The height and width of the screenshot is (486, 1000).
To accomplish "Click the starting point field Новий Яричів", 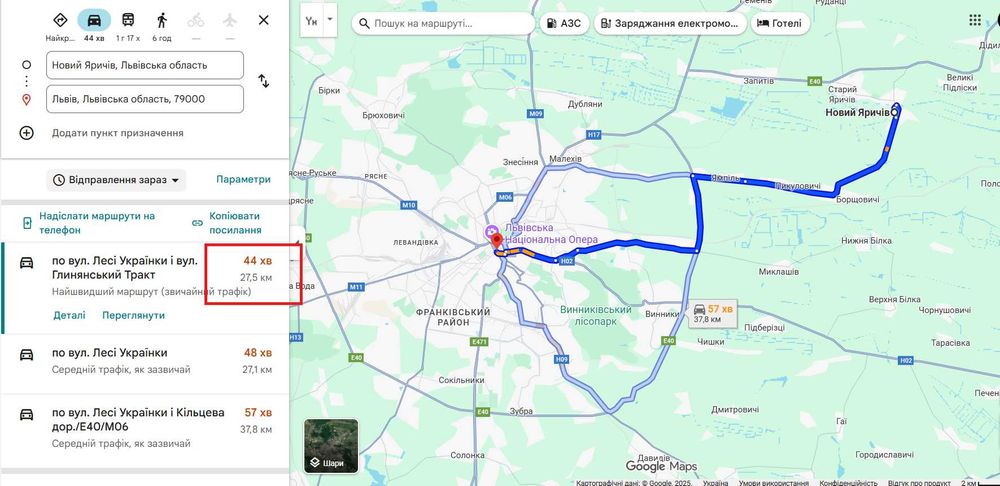I will [145, 65].
